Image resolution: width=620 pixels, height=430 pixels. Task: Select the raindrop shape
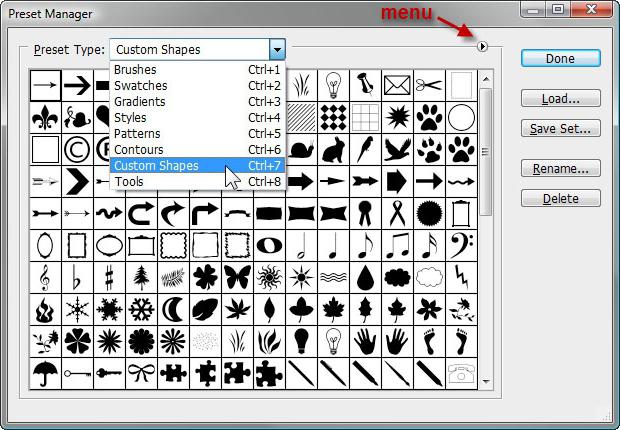pos(365,278)
